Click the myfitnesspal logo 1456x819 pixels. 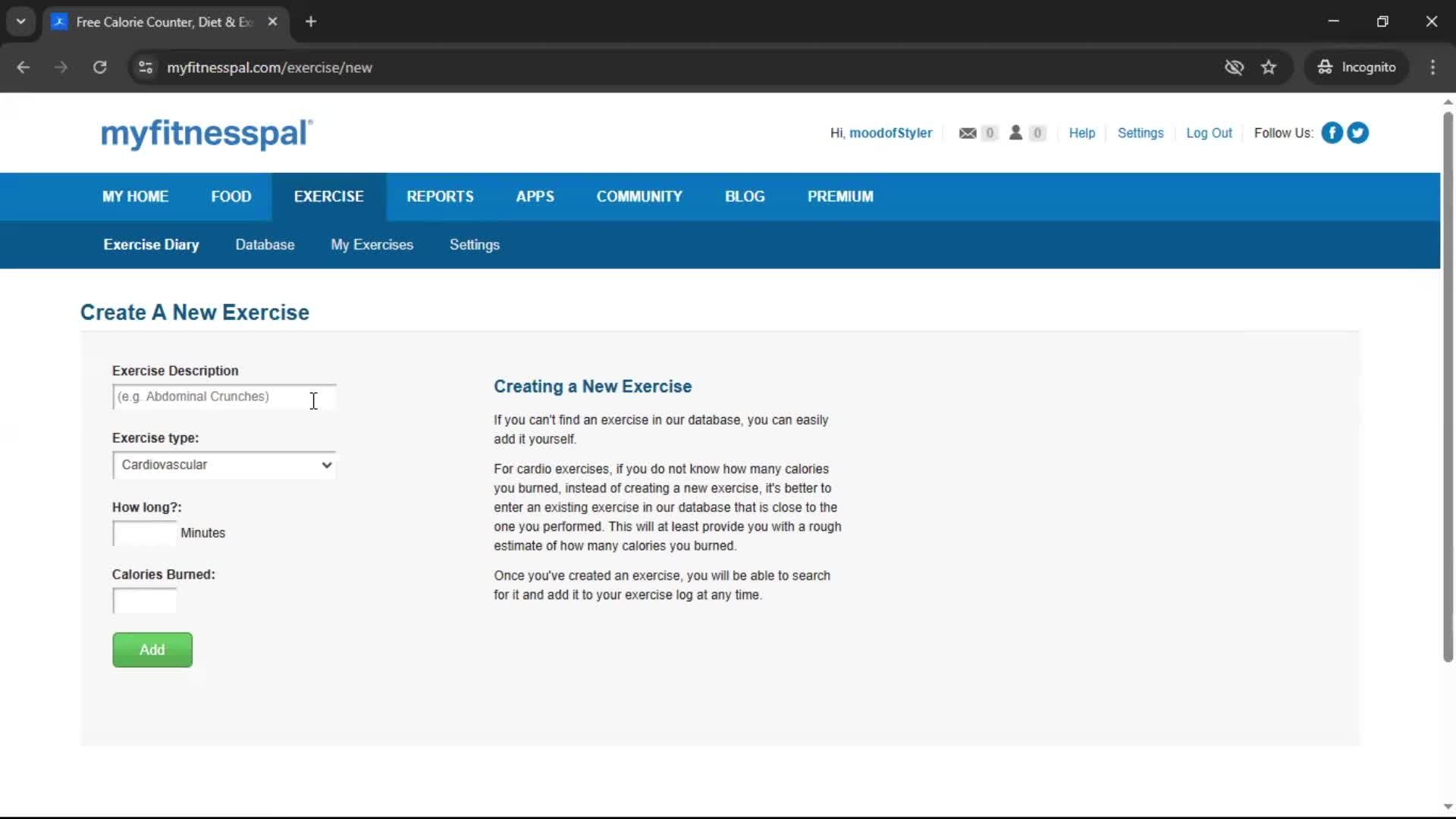[206, 133]
